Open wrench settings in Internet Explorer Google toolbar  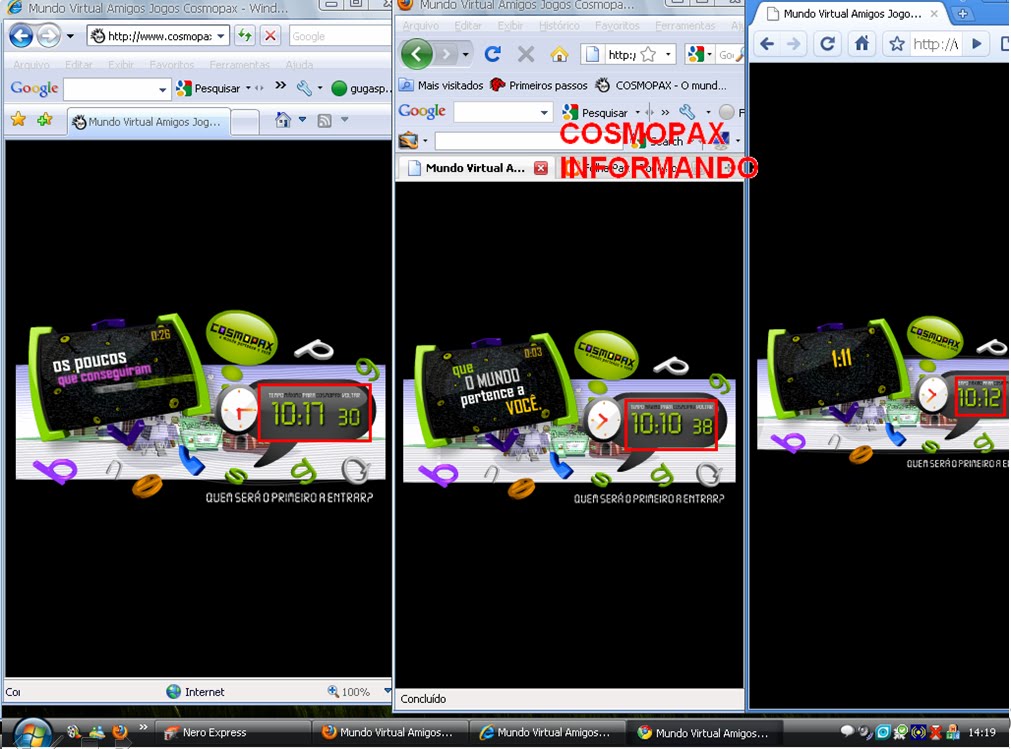coord(304,88)
